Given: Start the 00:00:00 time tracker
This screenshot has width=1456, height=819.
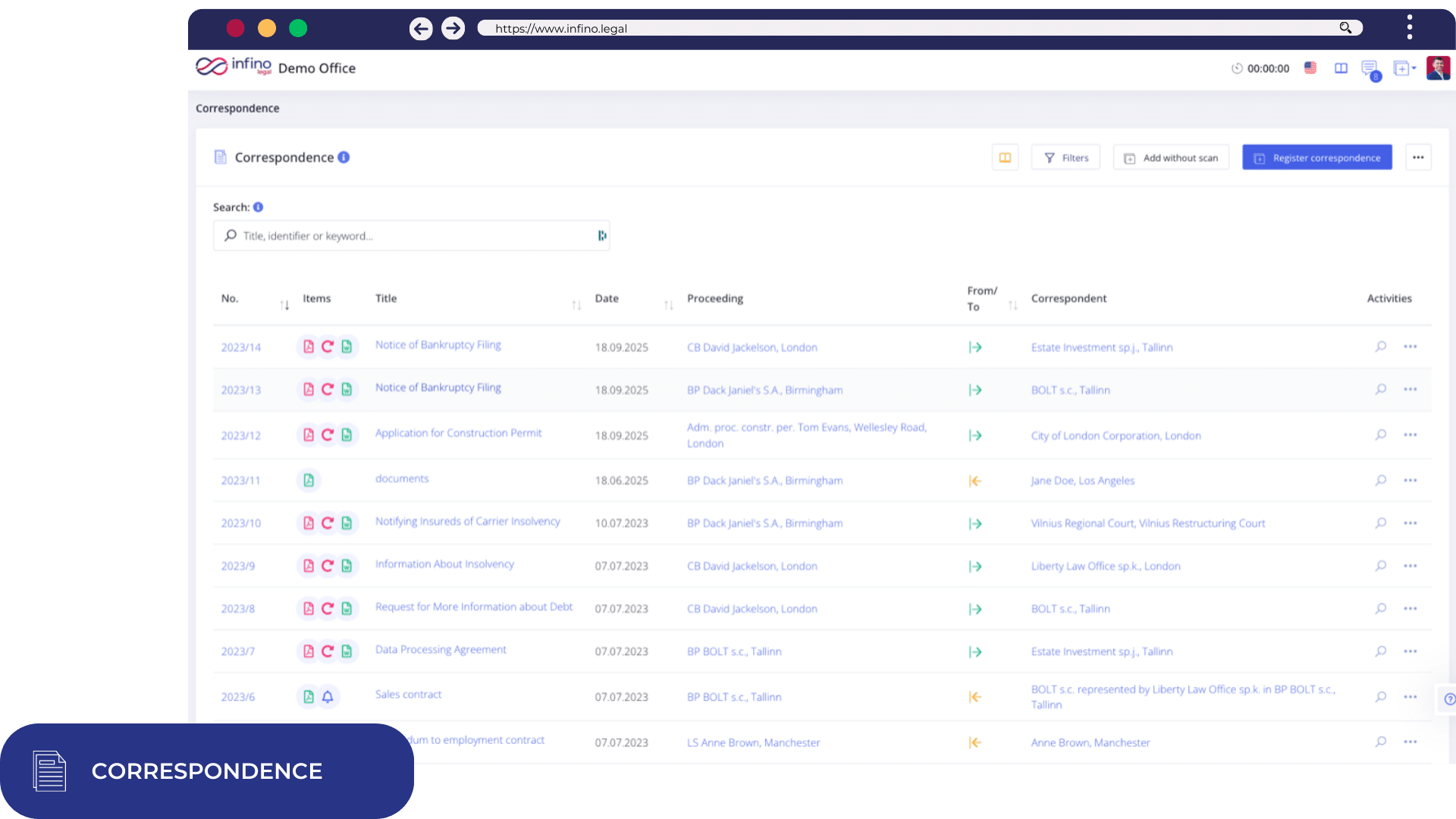Looking at the screenshot, I should [1260, 68].
